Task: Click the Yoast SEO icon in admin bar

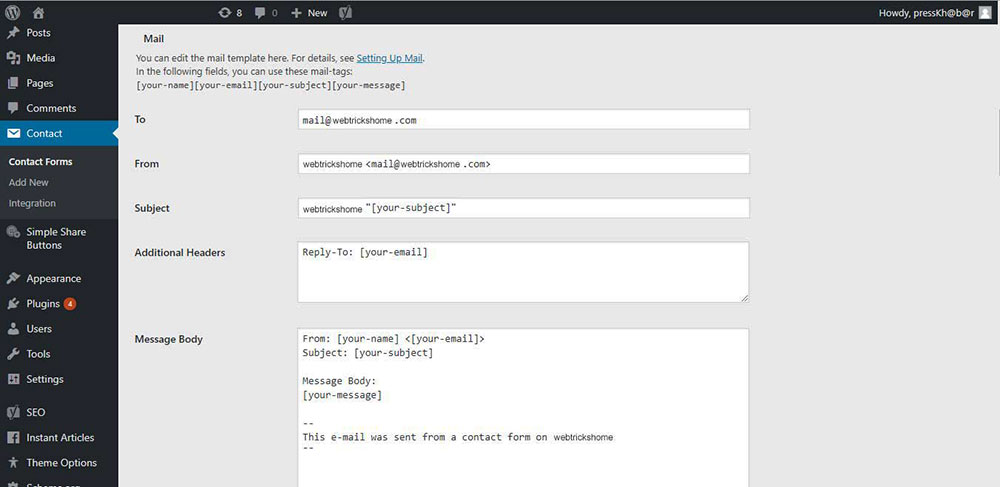Action: pyautogui.click(x=343, y=12)
